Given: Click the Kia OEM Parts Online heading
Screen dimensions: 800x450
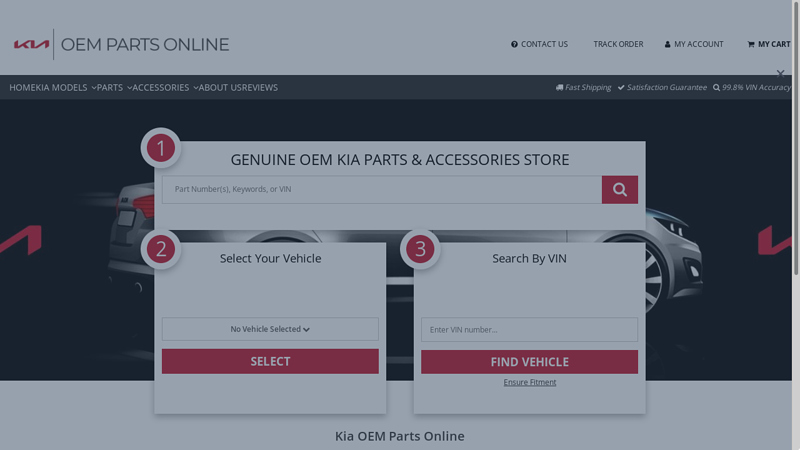Looking at the screenshot, I should [399, 436].
